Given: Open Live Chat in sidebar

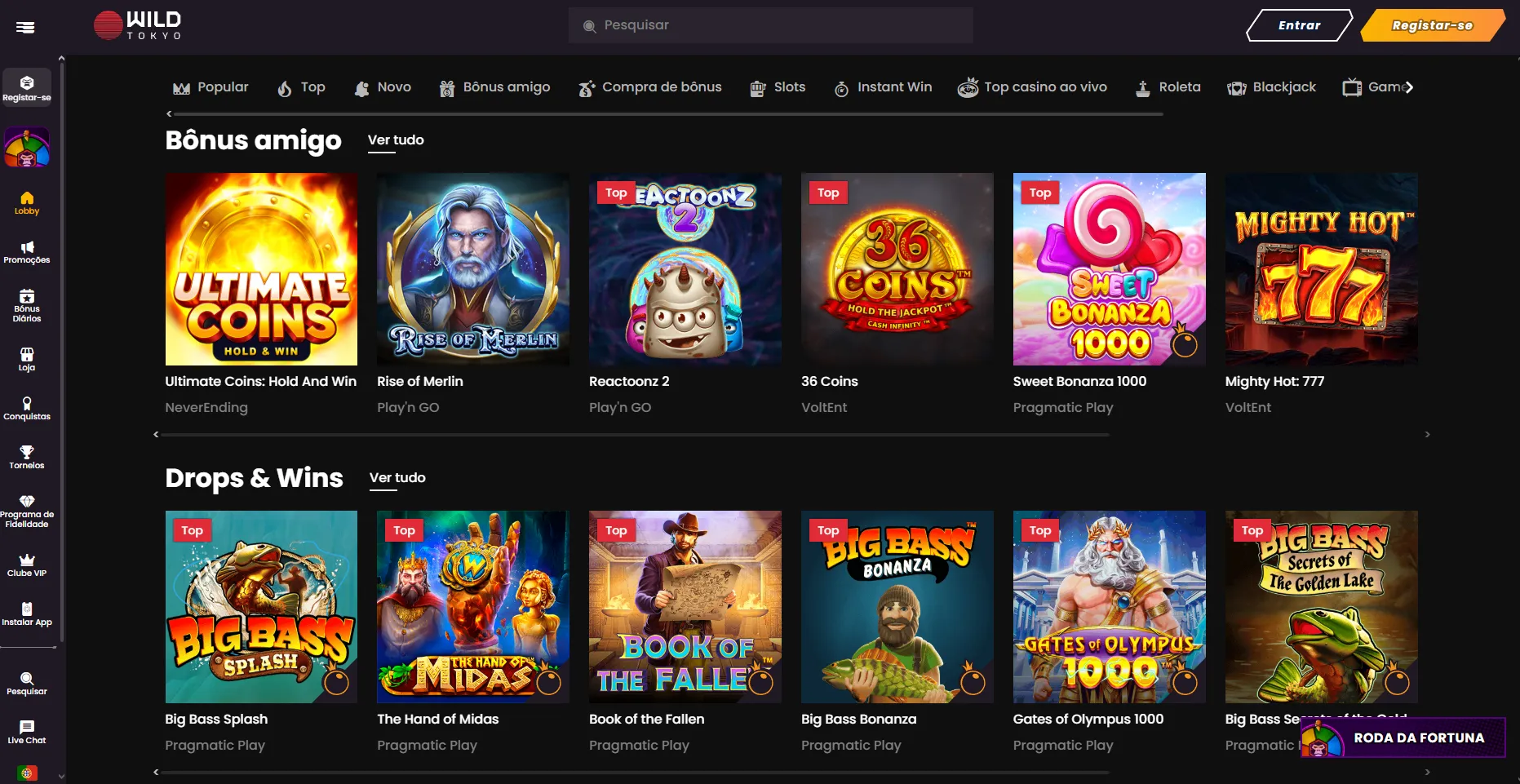Looking at the screenshot, I should coord(27,733).
